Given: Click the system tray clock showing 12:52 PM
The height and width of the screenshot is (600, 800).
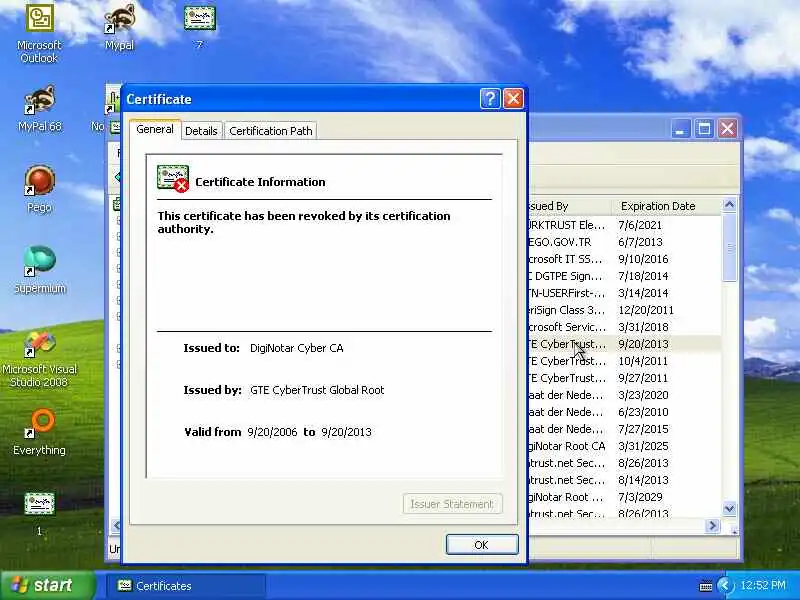Looking at the screenshot, I should pos(763,585).
